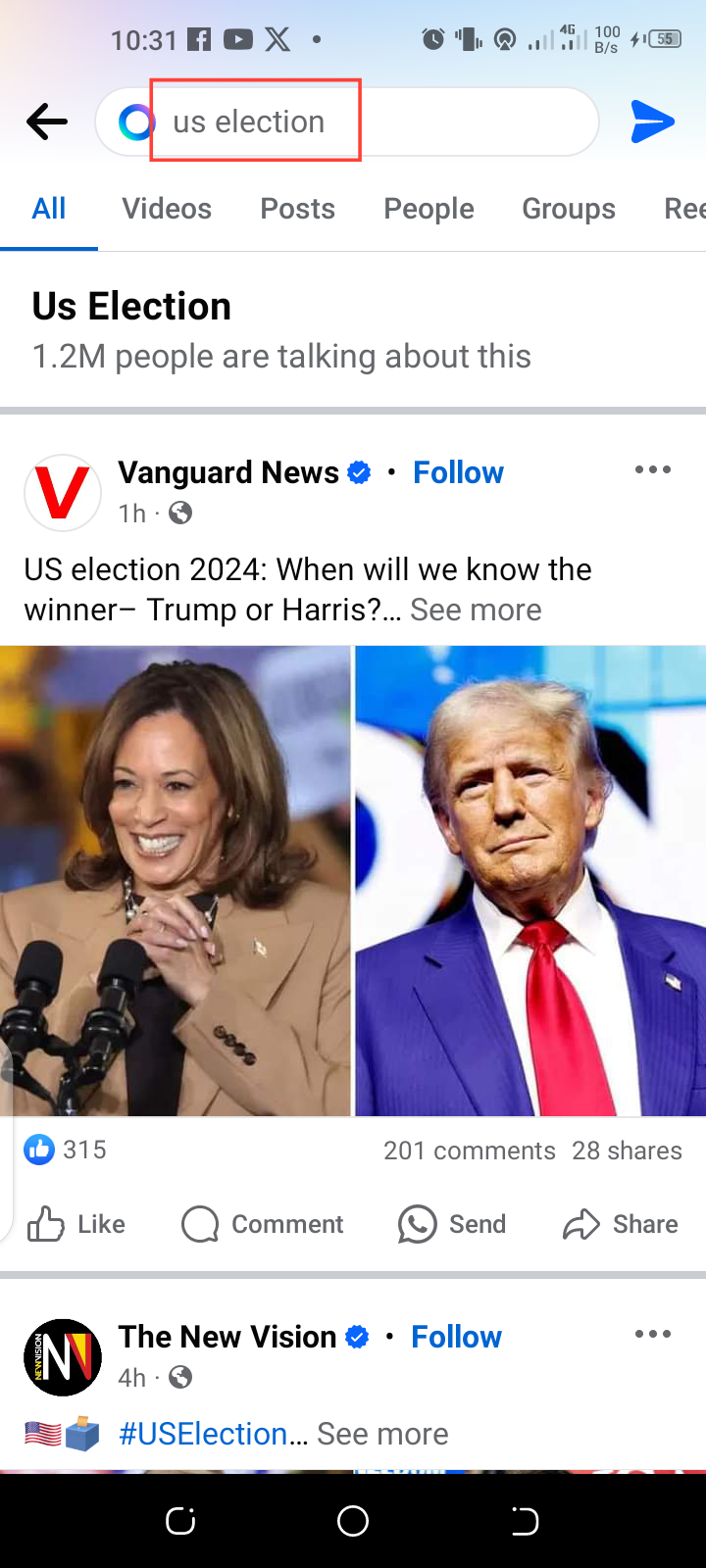Send post via WhatsApp icon
The height and width of the screenshot is (1568, 706).
point(452,1224)
